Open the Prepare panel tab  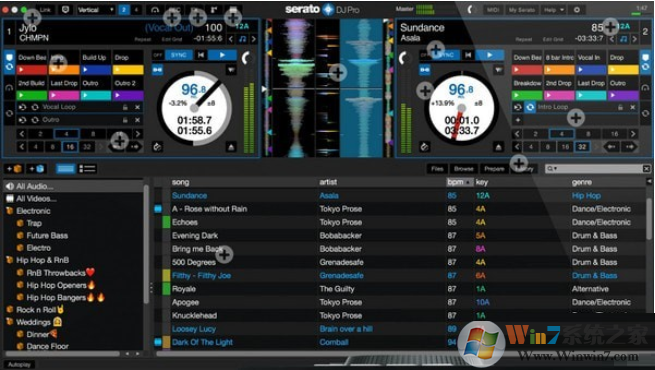(x=494, y=169)
